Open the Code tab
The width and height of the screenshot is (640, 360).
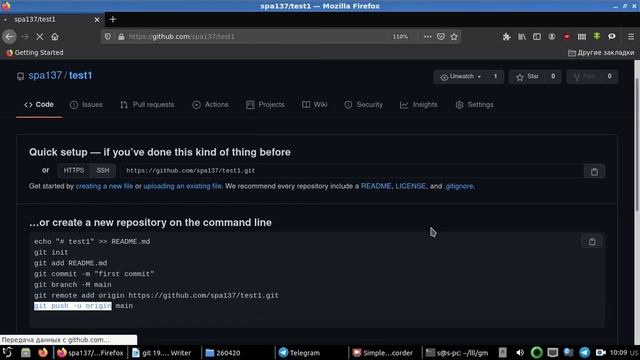coord(39,104)
